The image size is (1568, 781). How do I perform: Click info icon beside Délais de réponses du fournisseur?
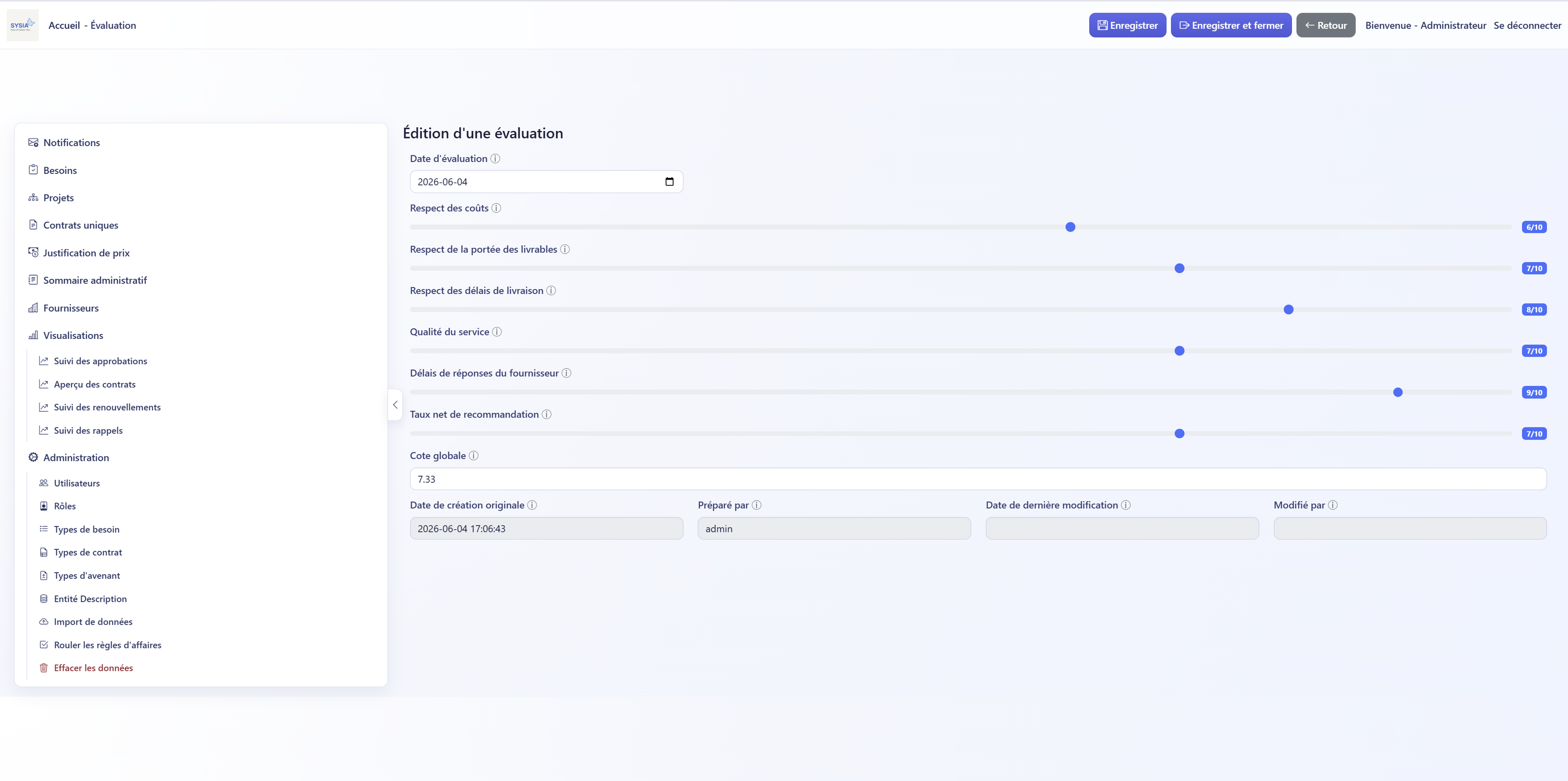coord(567,373)
